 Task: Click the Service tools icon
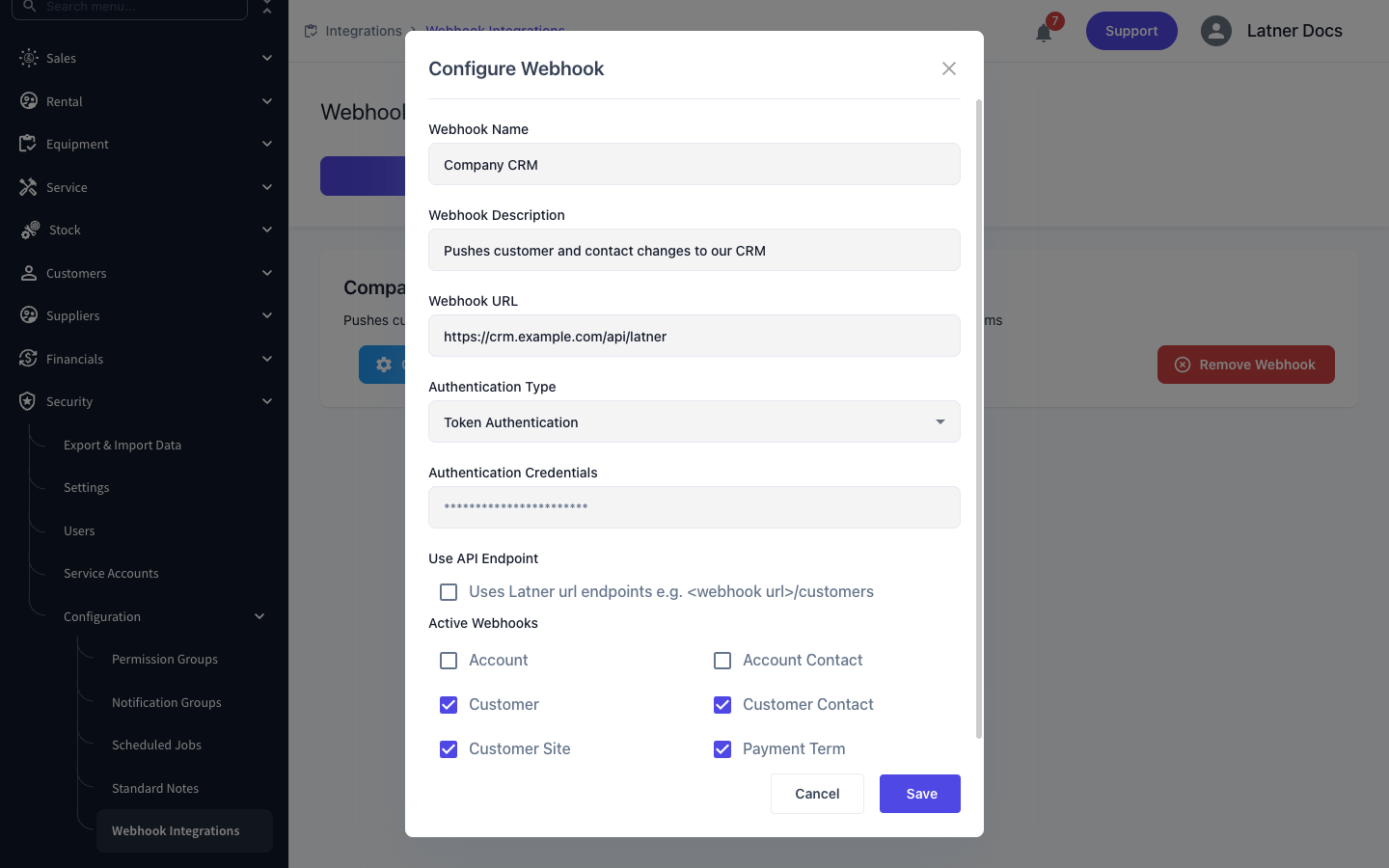28,187
